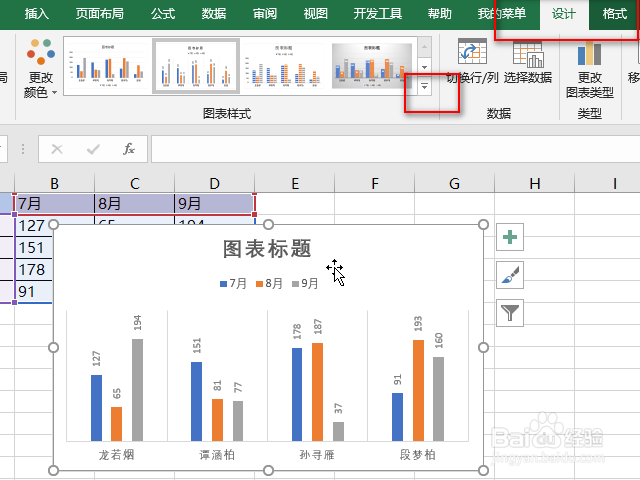
Task: Open the Help (帮助) tab
Action: 440,14
